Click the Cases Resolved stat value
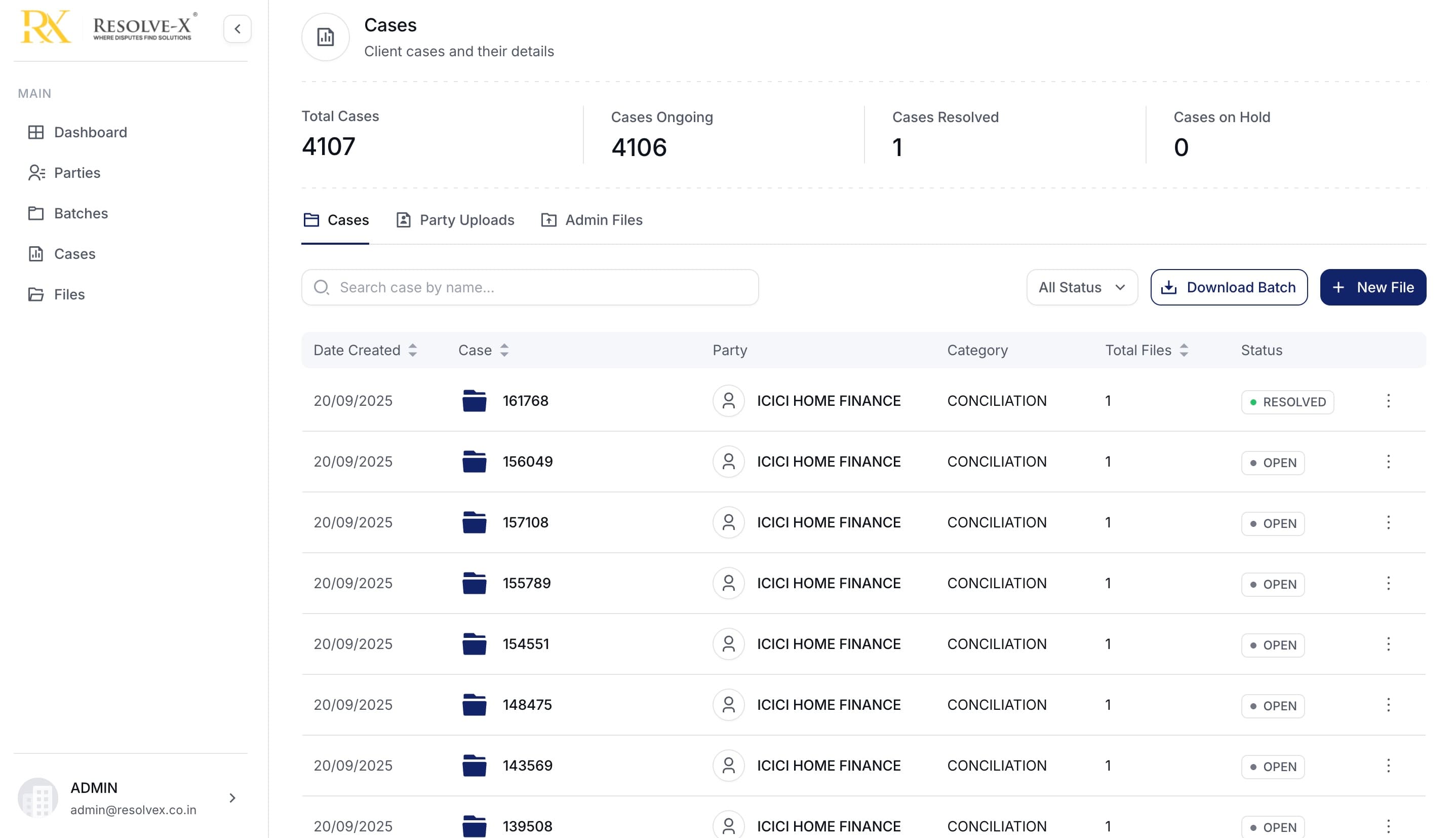This screenshot has height=838, width=1456. tap(897, 148)
